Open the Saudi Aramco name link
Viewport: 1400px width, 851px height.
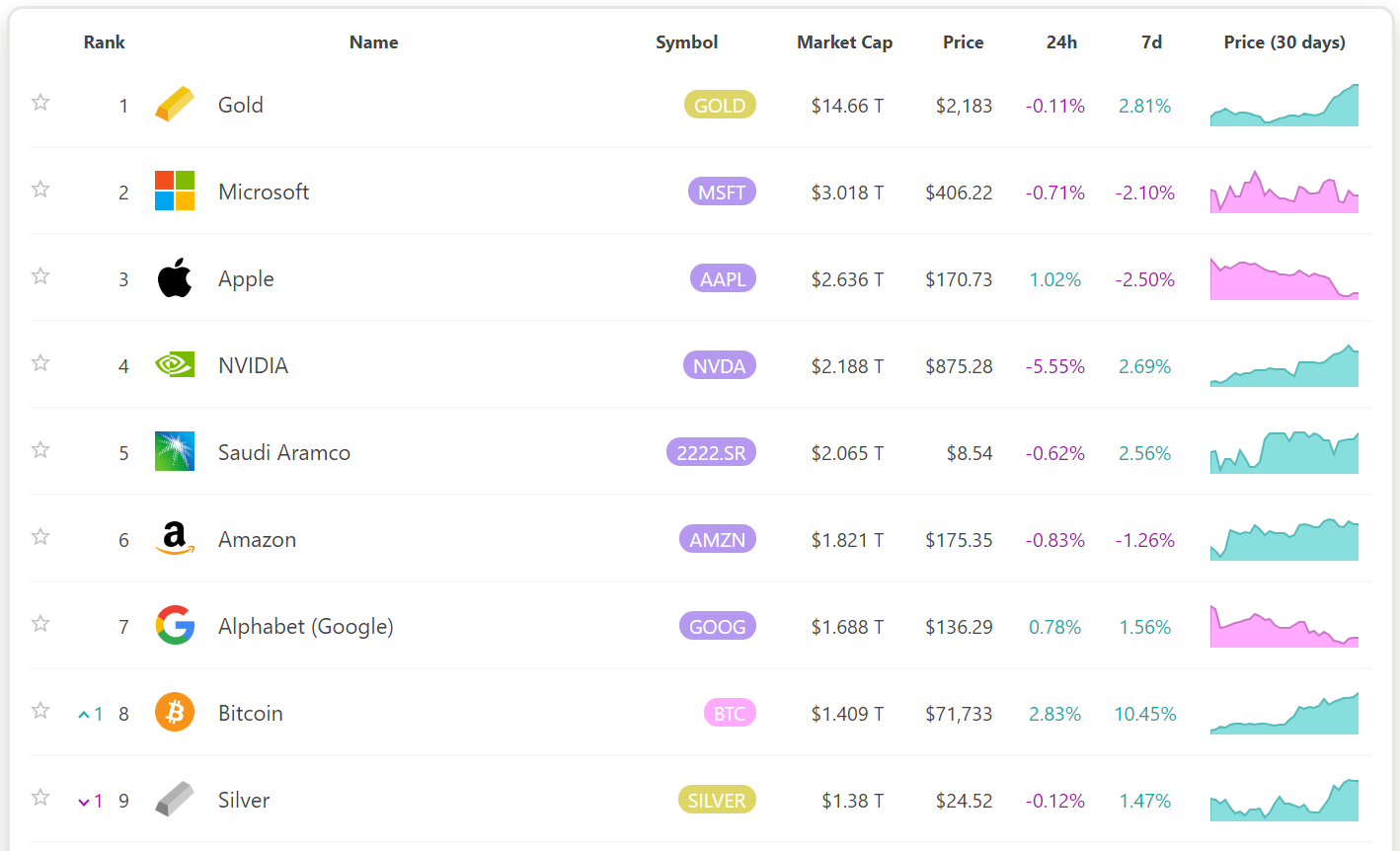[x=283, y=453]
